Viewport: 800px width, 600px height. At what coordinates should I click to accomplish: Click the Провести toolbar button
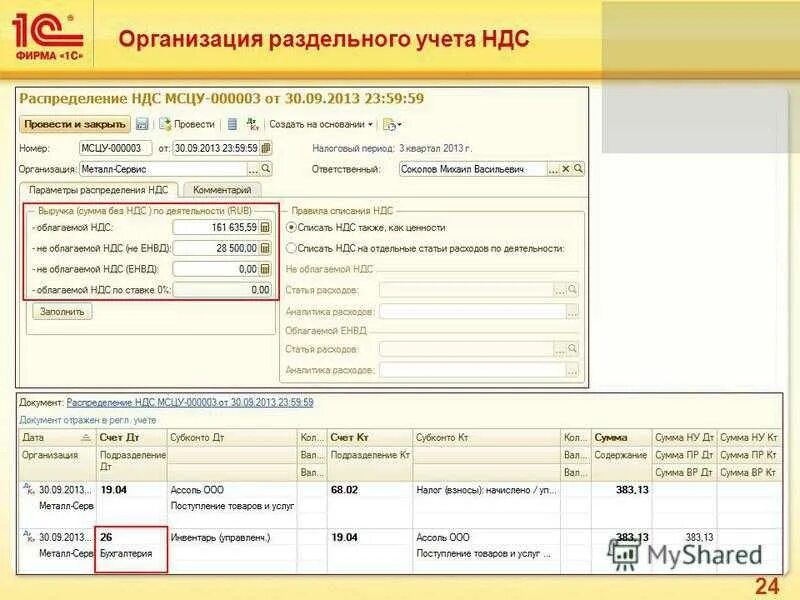[x=187, y=124]
